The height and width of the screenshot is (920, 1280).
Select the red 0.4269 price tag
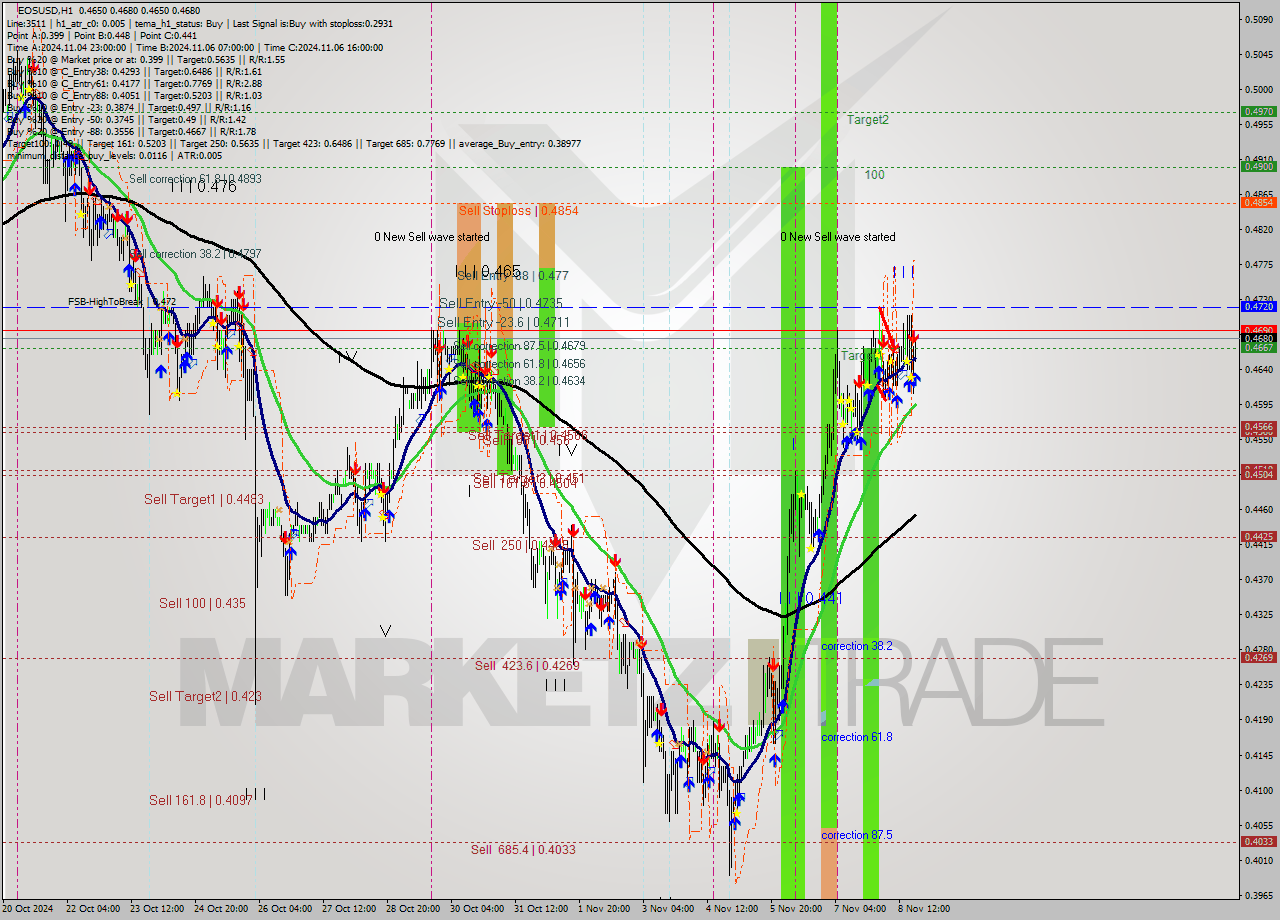(x=1258, y=657)
